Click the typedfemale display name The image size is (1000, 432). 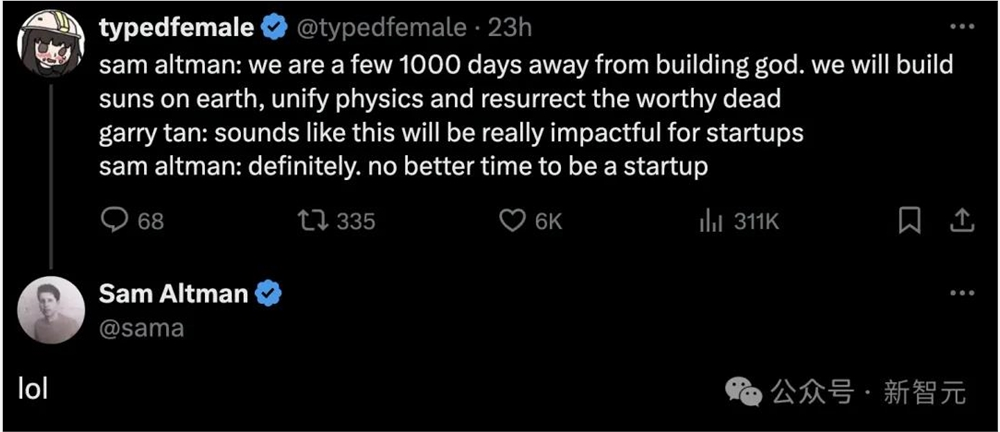176,29
